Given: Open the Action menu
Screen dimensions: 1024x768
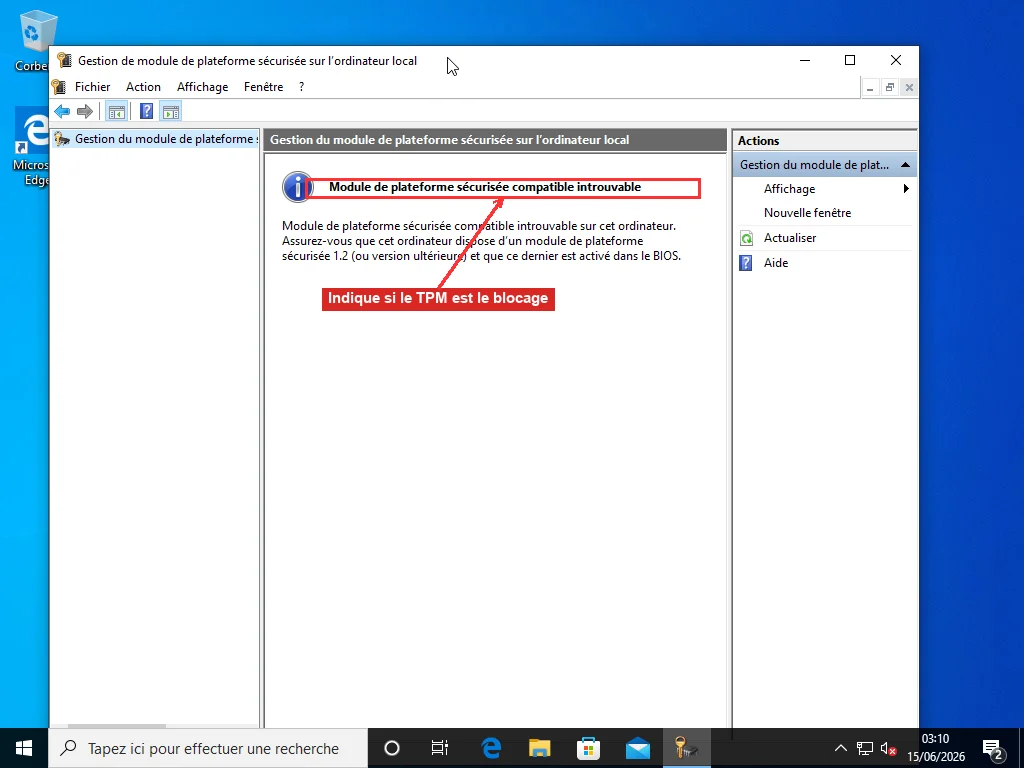Looking at the screenshot, I should click(x=144, y=87).
